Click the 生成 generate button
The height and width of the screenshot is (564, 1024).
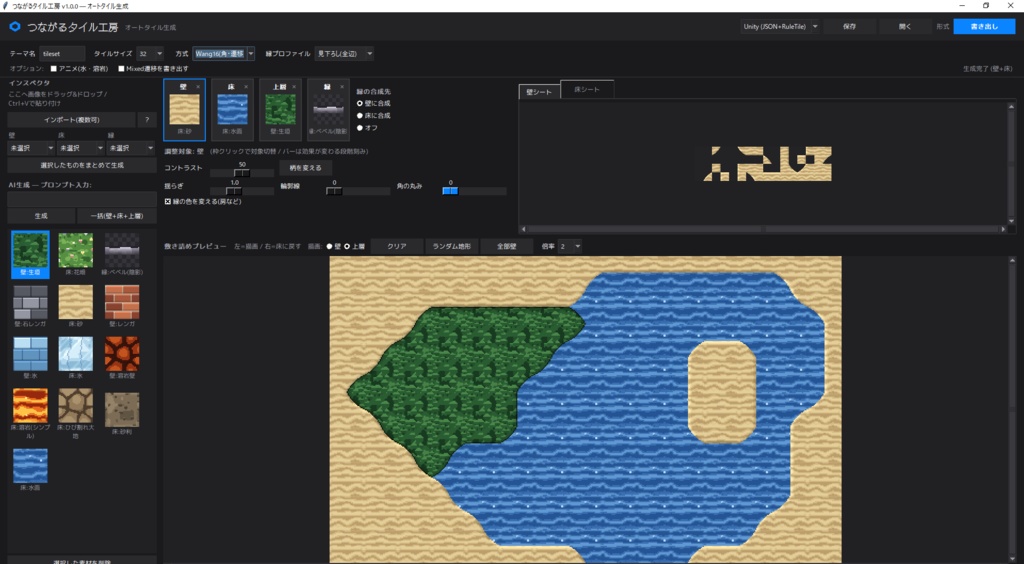click(40, 216)
